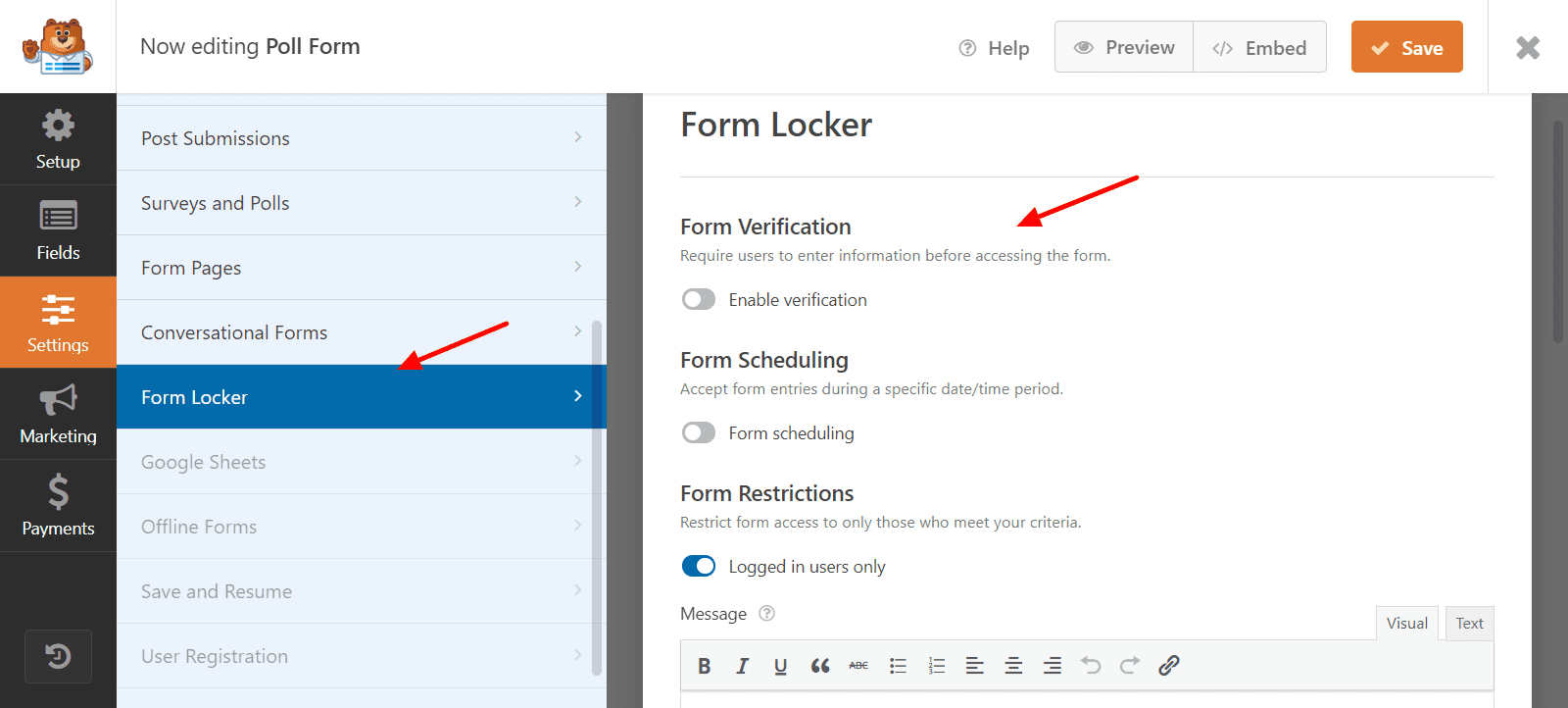Select the Form Locker settings section
1568x708 pixels.
pos(362,397)
